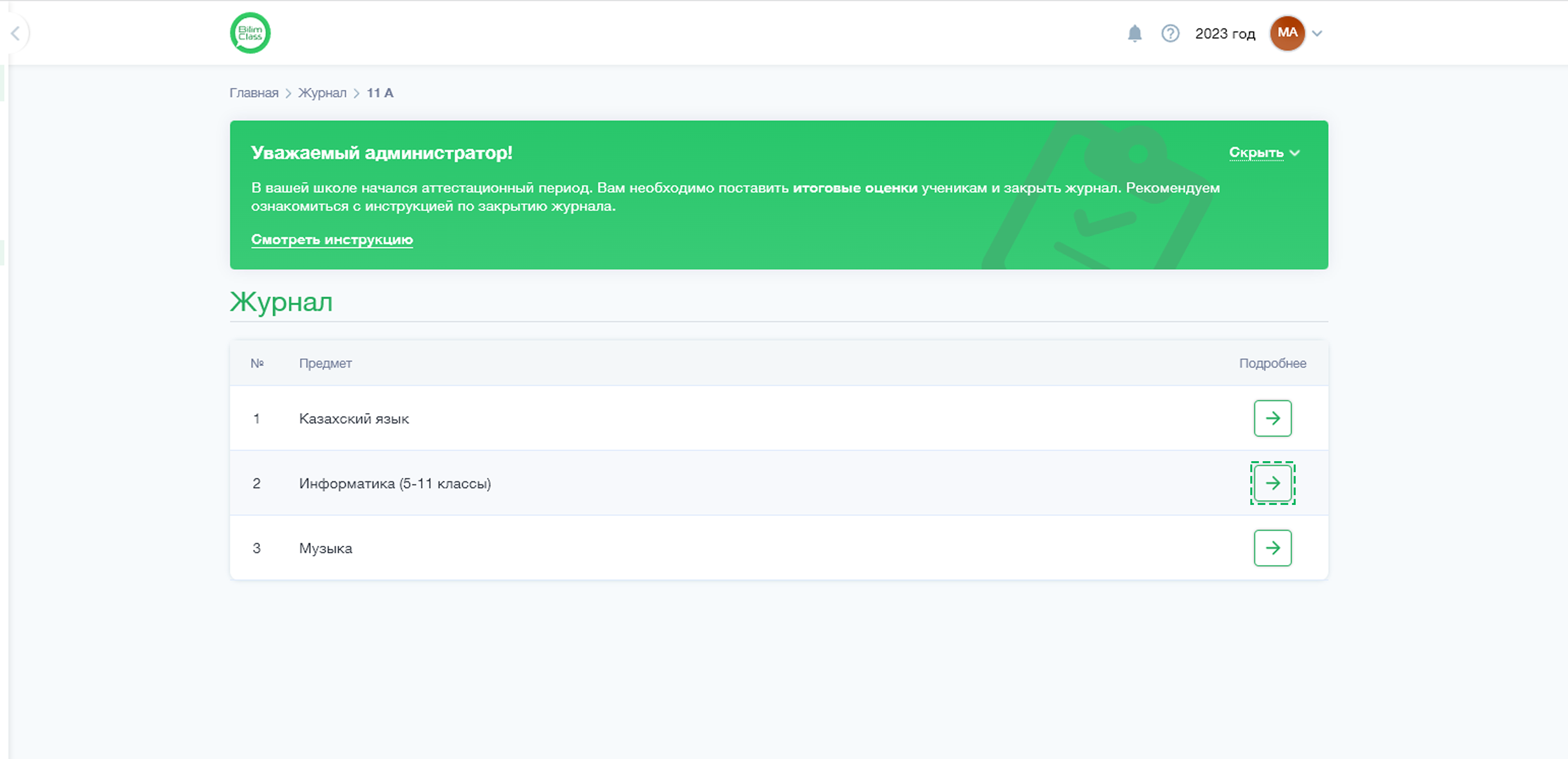The image size is (1568, 759).
Task: Select the 2023 год year selector
Action: click(1225, 33)
